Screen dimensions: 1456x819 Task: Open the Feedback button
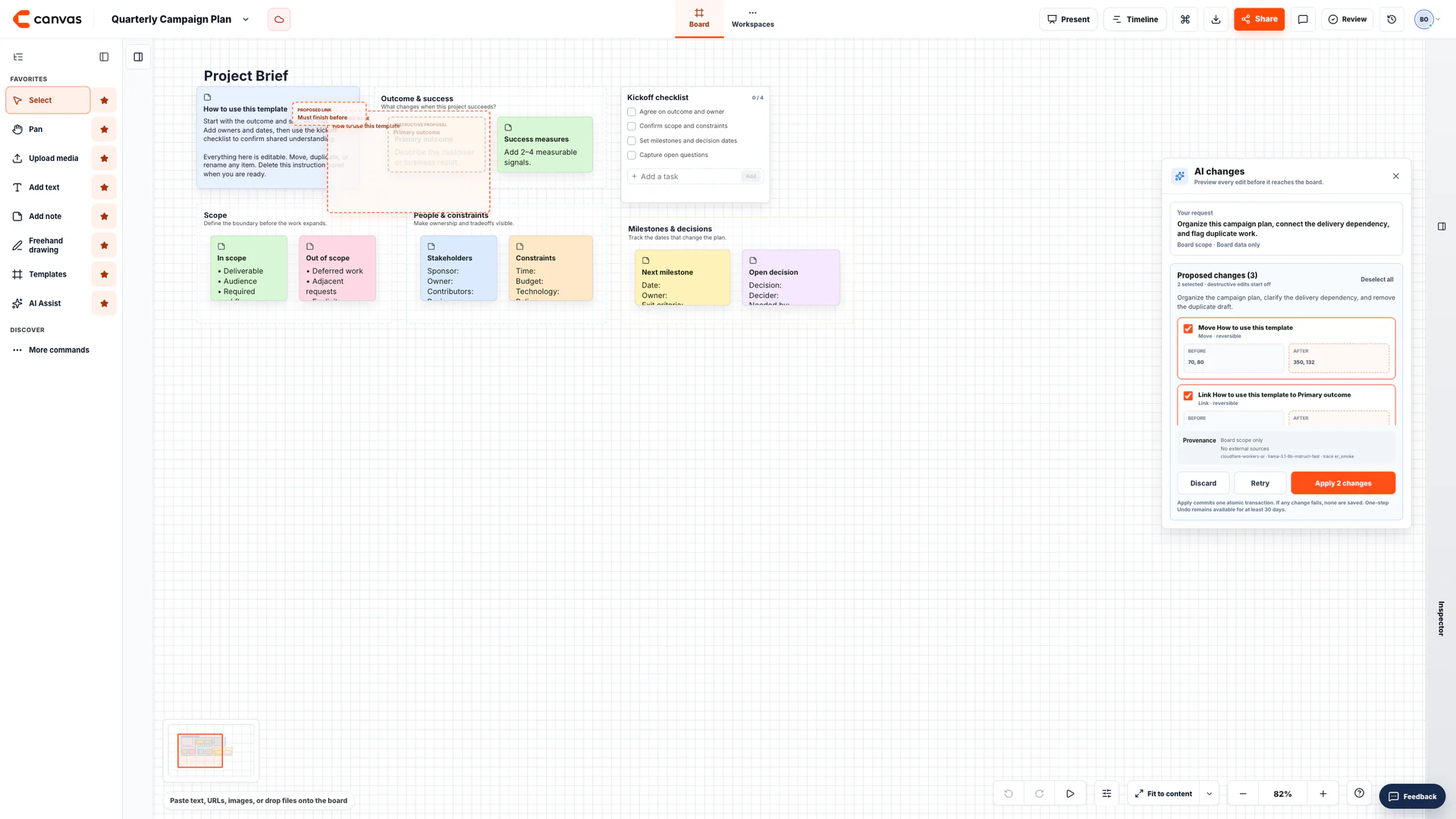[1412, 796]
